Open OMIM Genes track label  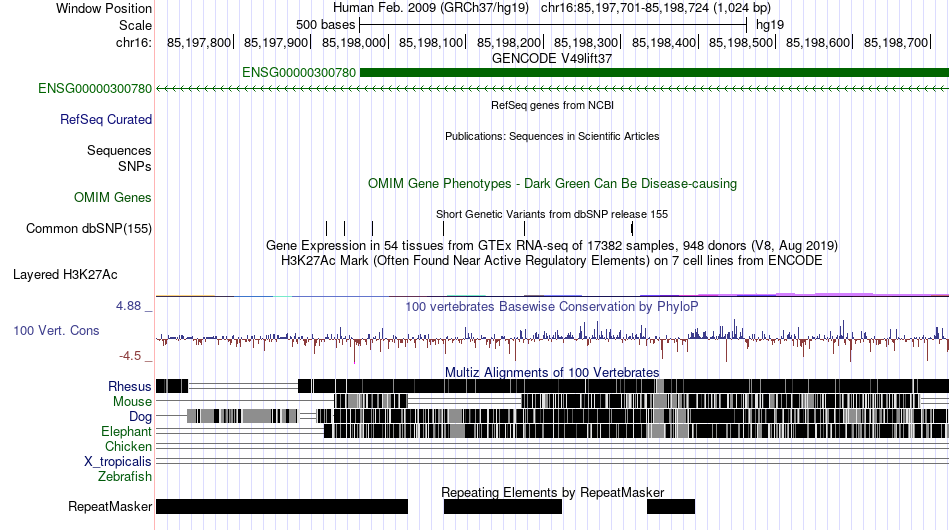click(113, 197)
